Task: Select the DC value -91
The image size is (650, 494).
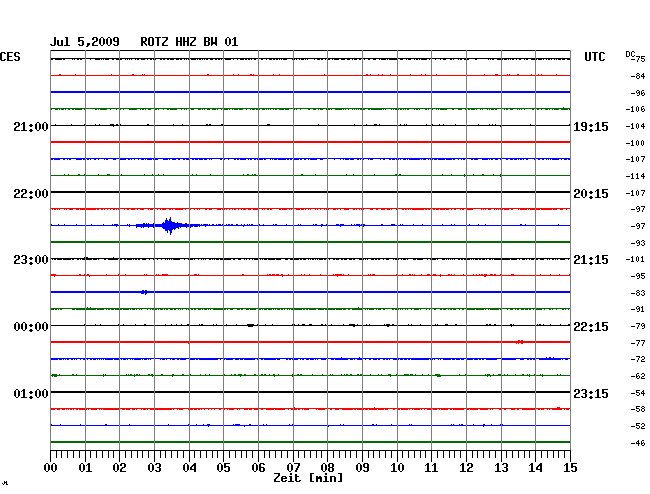Action: 638,309
